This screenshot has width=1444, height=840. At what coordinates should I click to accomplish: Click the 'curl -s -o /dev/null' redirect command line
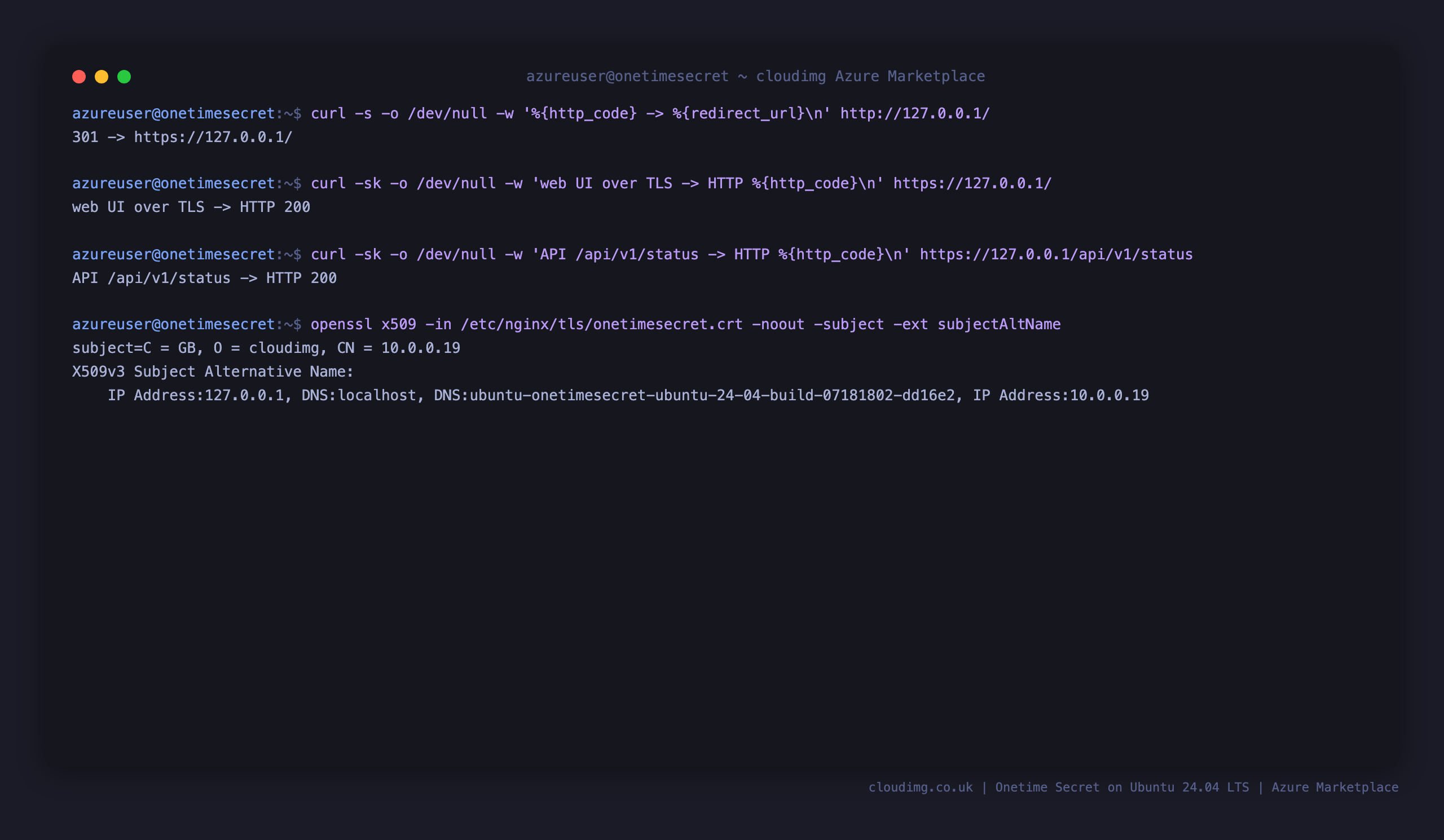(531, 113)
